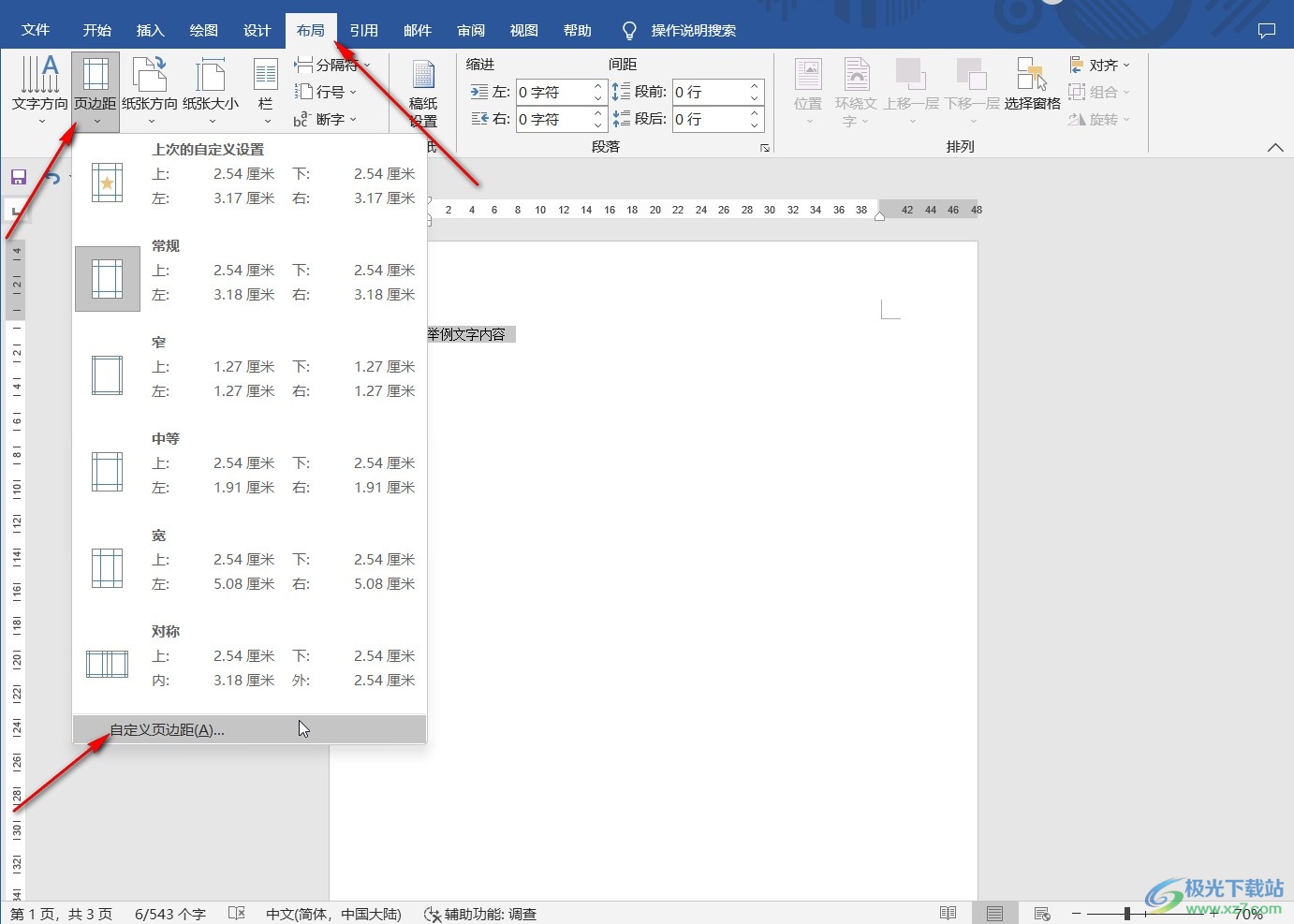Open the Selection Pane (选择窗格)
This screenshot has height=924, width=1294.
(x=1032, y=84)
